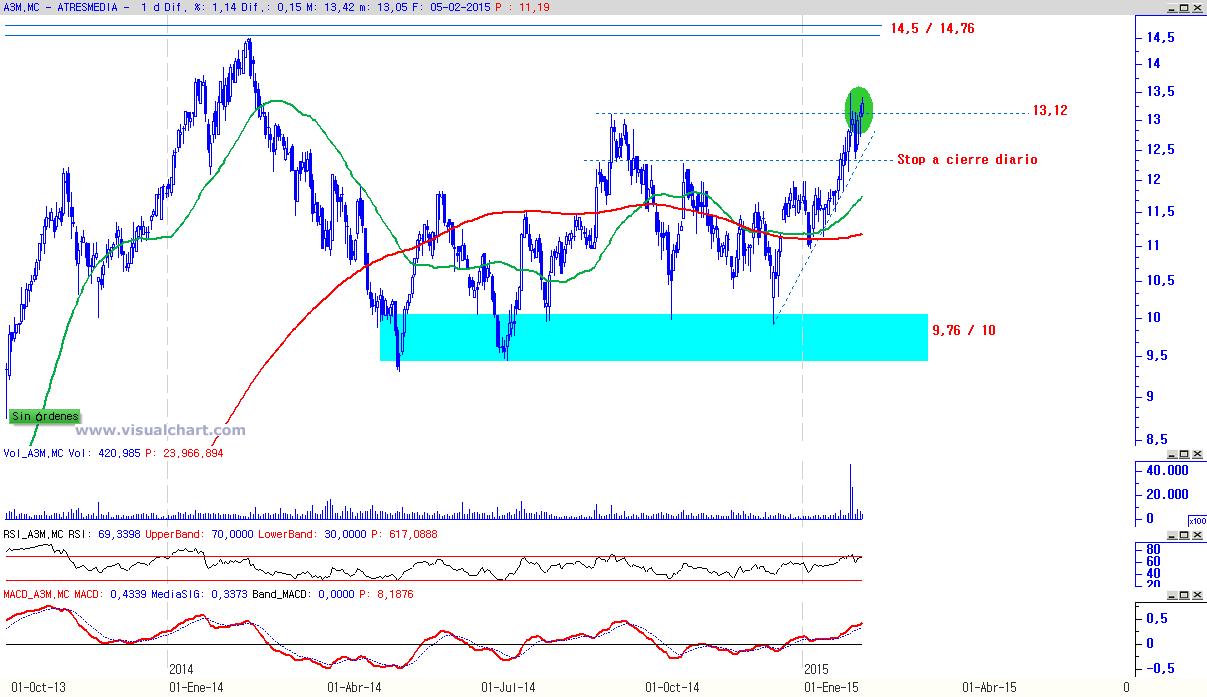Close the MACD indicator panel
1207x697 pixels.
tap(1197, 594)
